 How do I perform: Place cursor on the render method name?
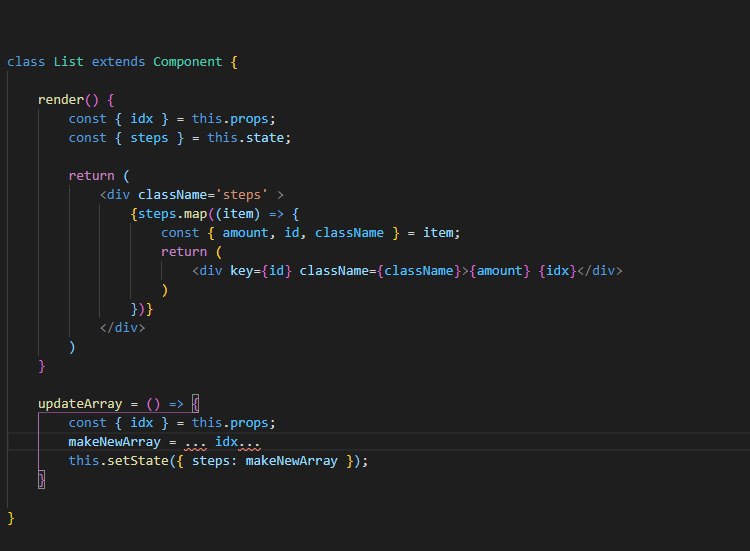point(61,99)
